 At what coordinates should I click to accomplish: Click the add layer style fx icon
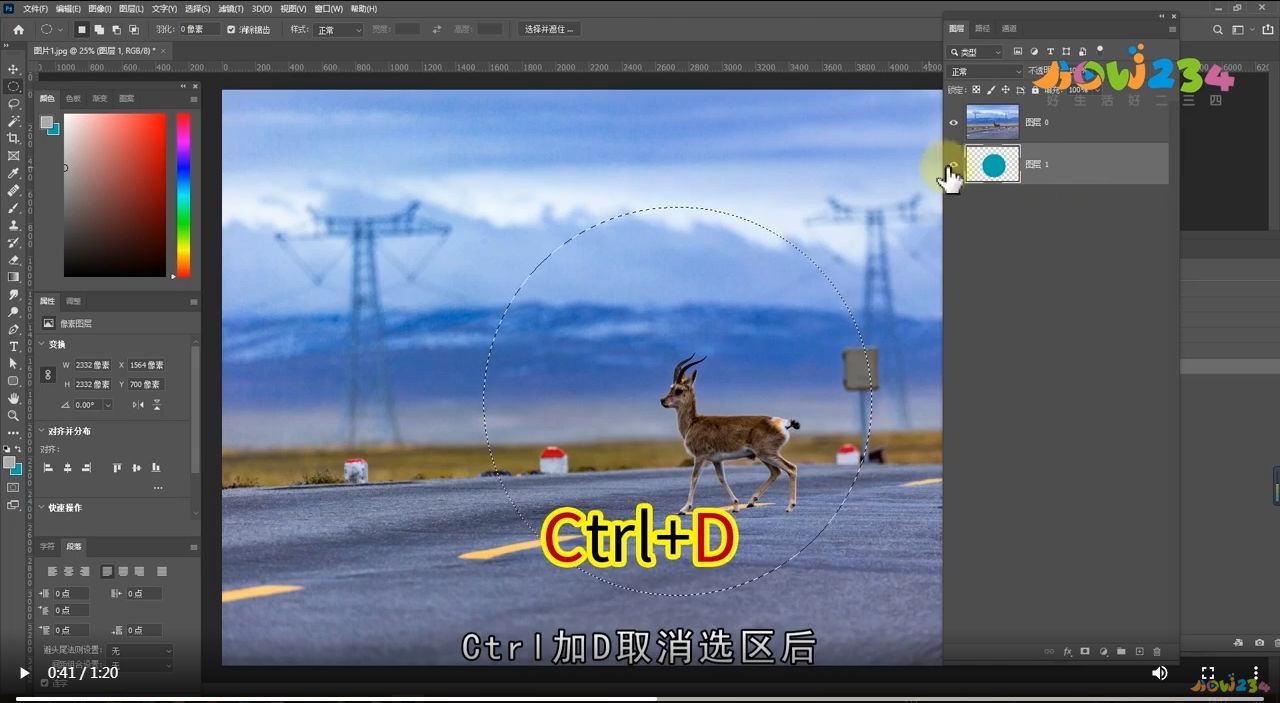(1067, 651)
